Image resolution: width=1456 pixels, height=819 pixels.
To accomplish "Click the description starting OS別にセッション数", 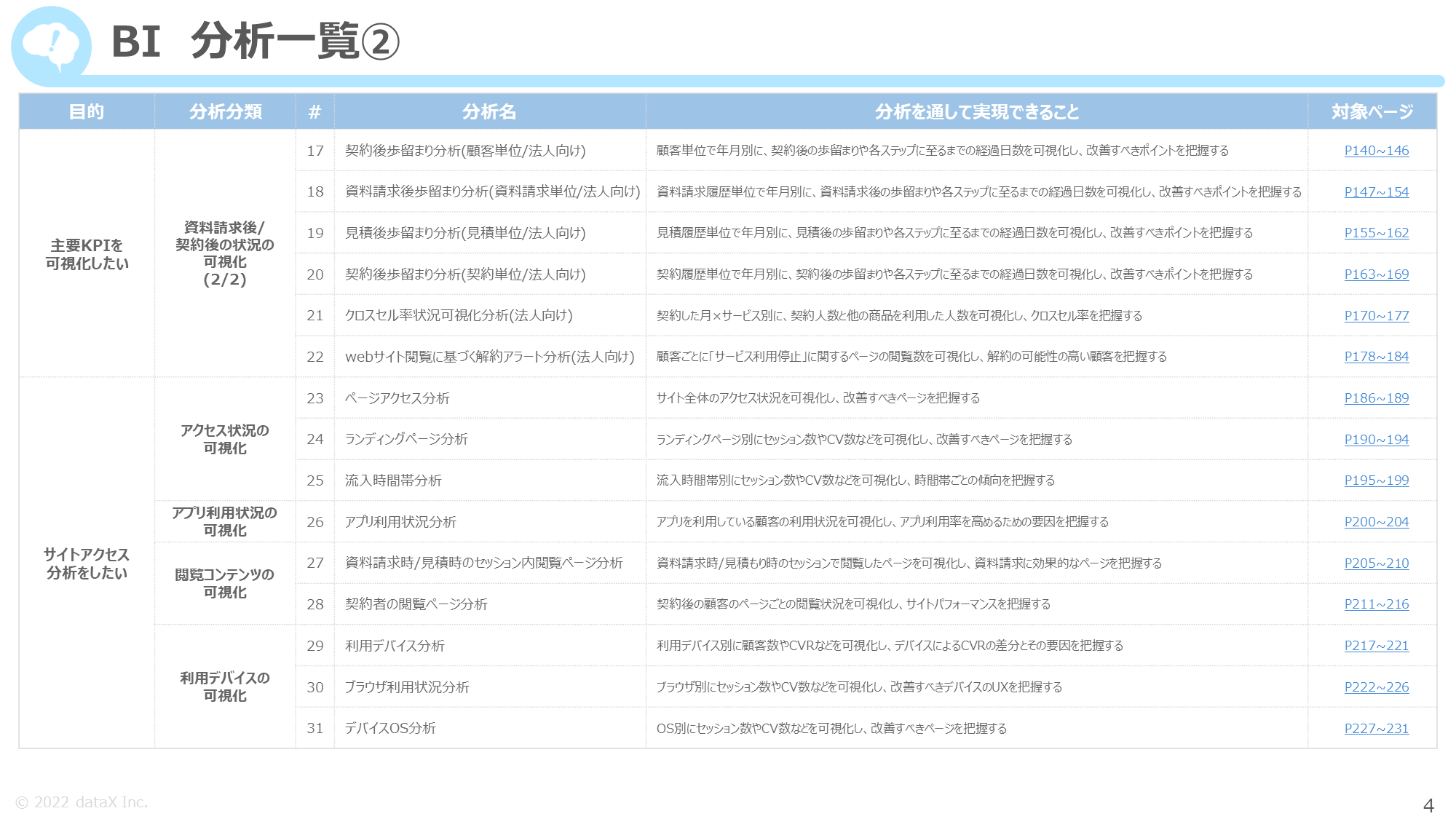I will point(831,729).
